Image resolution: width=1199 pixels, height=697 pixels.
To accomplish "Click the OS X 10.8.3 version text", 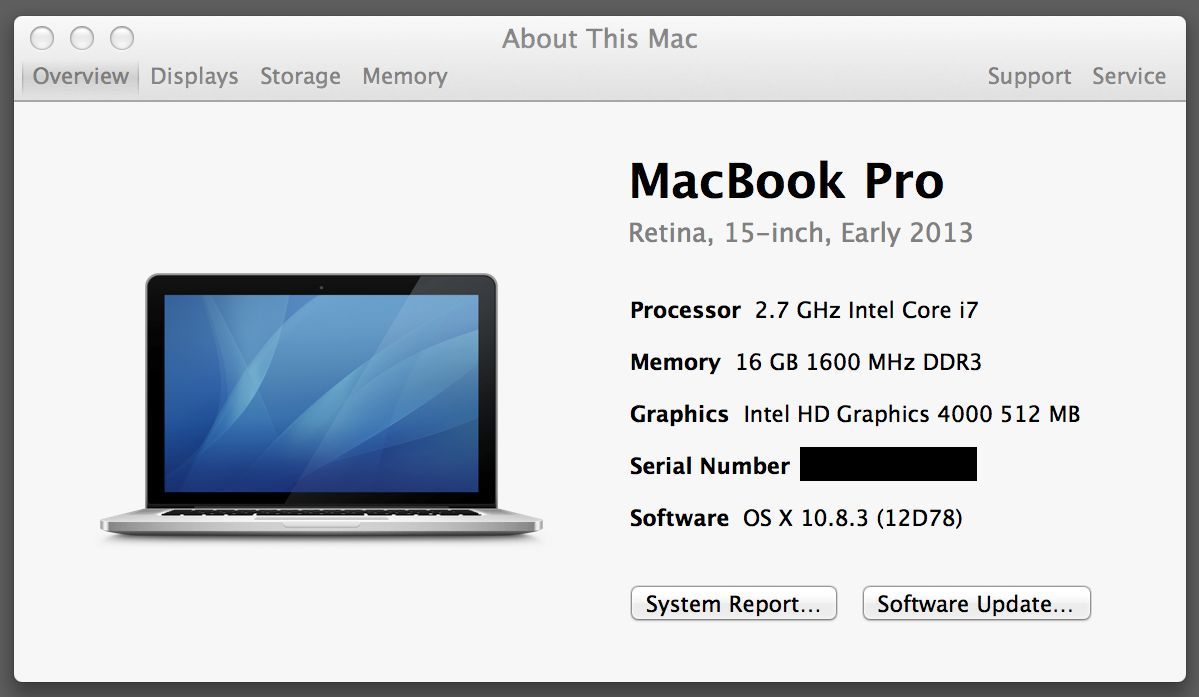I will click(852, 518).
